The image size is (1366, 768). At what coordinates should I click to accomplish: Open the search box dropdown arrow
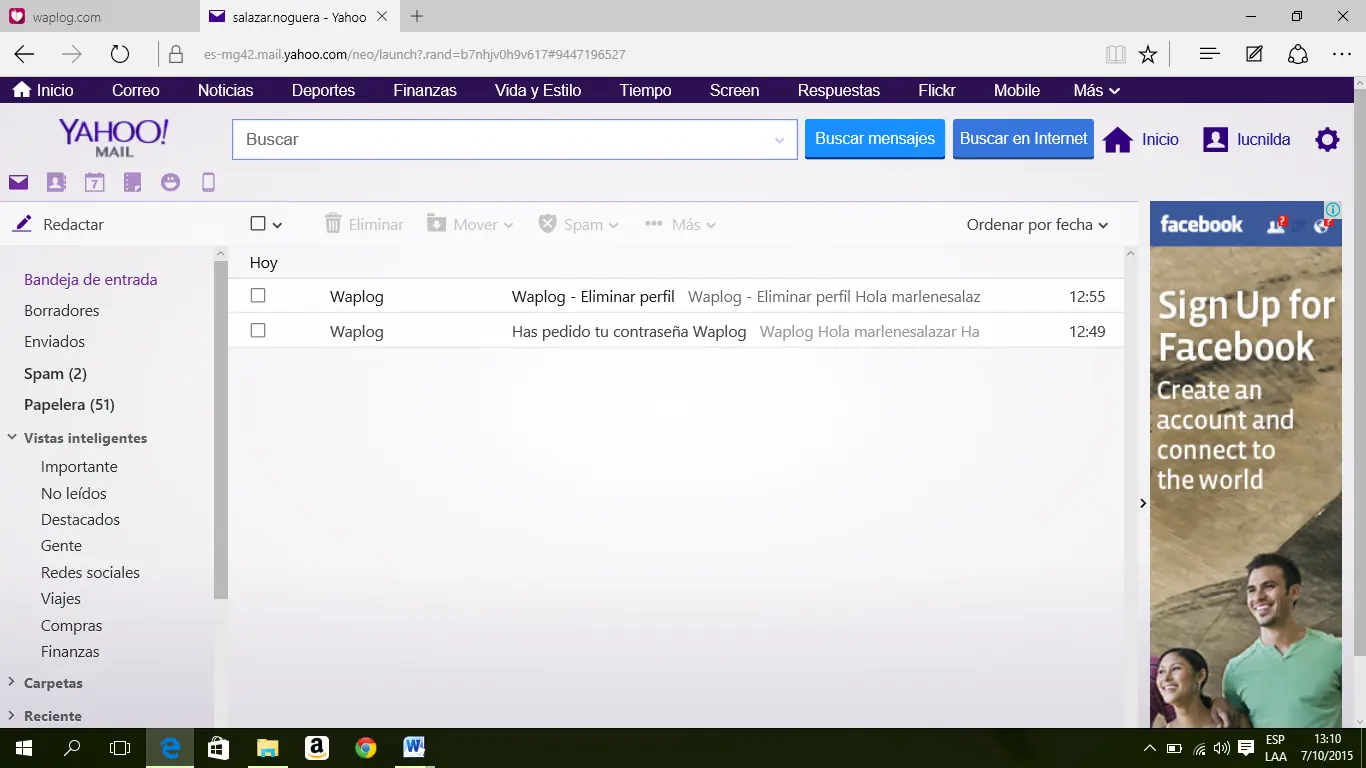[780, 140]
